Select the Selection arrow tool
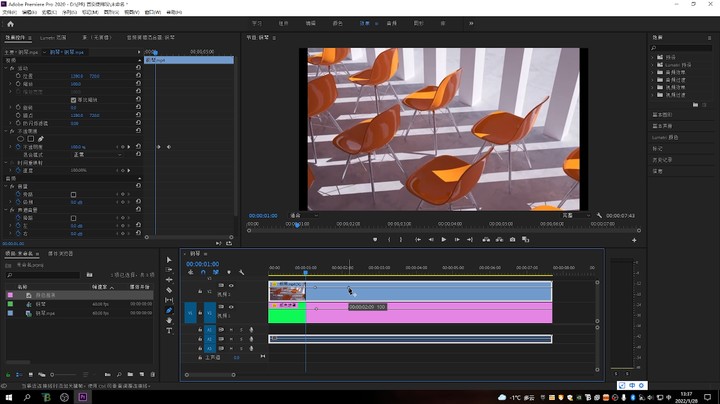Image resolution: width=720 pixels, height=404 pixels. pyautogui.click(x=169, y=260)
